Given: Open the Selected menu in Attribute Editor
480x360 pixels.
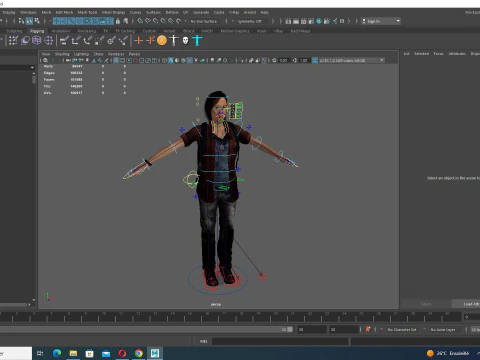Looking at the screenshot, I should click(x=422, y=54).
